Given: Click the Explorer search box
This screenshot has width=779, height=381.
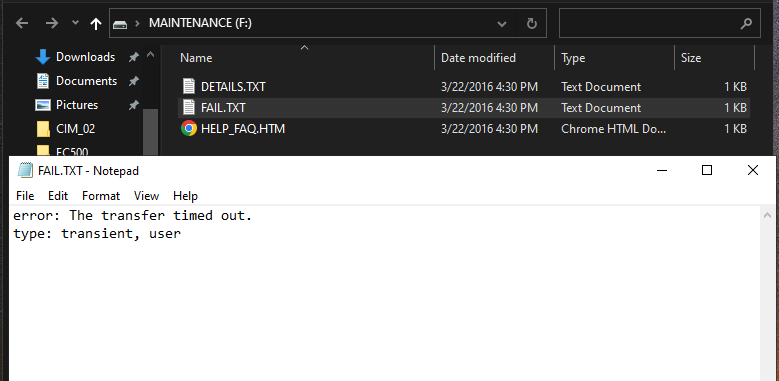Looking at the screenshot, I should pos(659,23).
